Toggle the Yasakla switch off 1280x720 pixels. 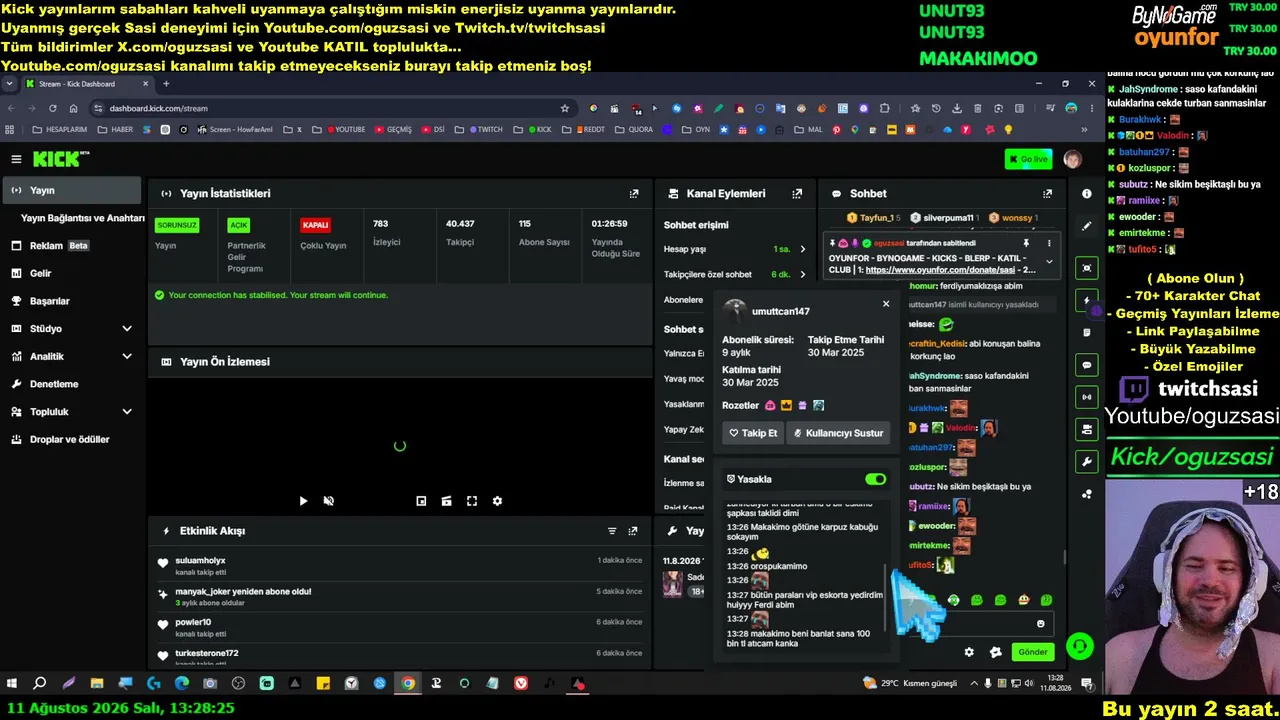(875, 479)
